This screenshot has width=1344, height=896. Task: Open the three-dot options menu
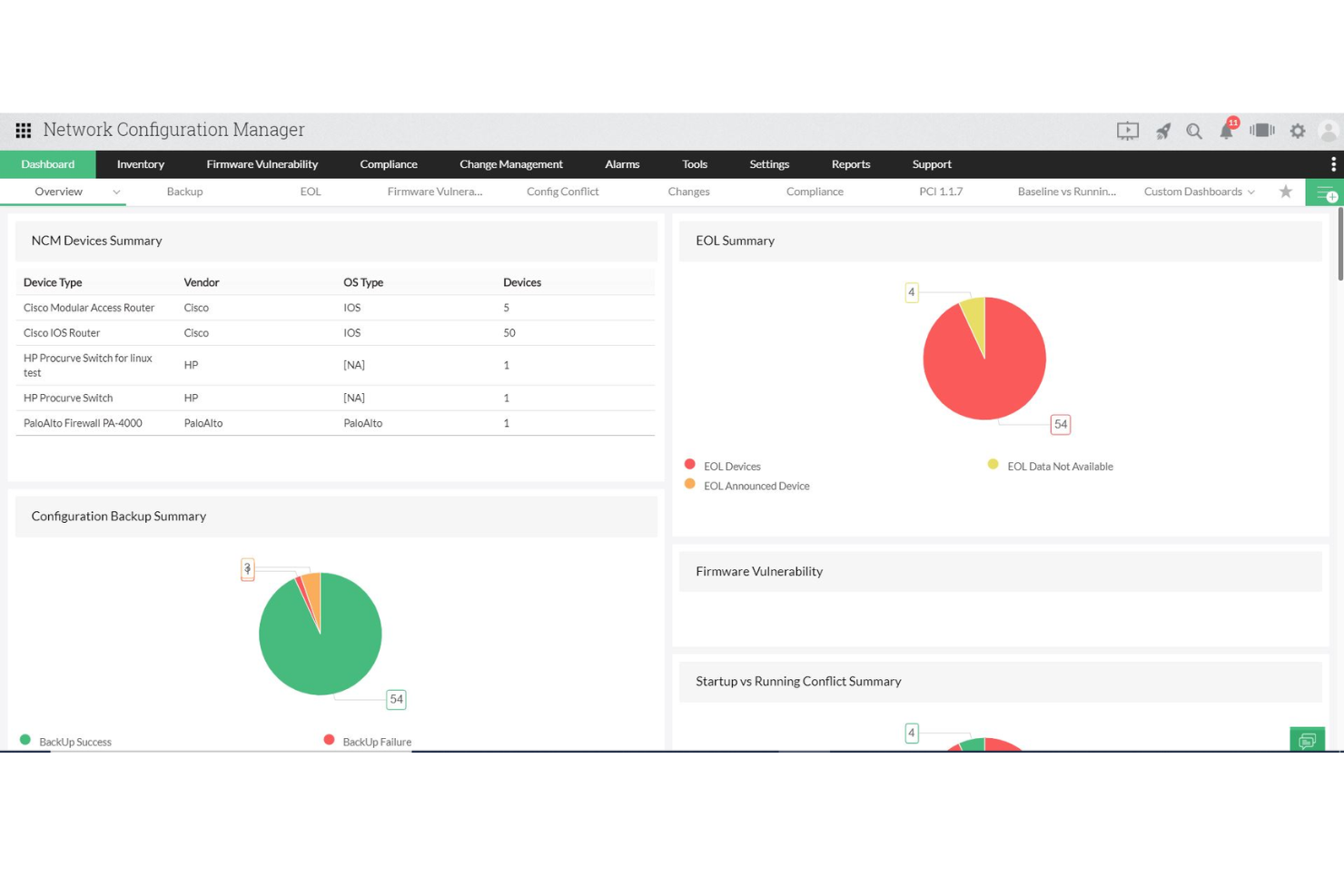[1332, 164]
